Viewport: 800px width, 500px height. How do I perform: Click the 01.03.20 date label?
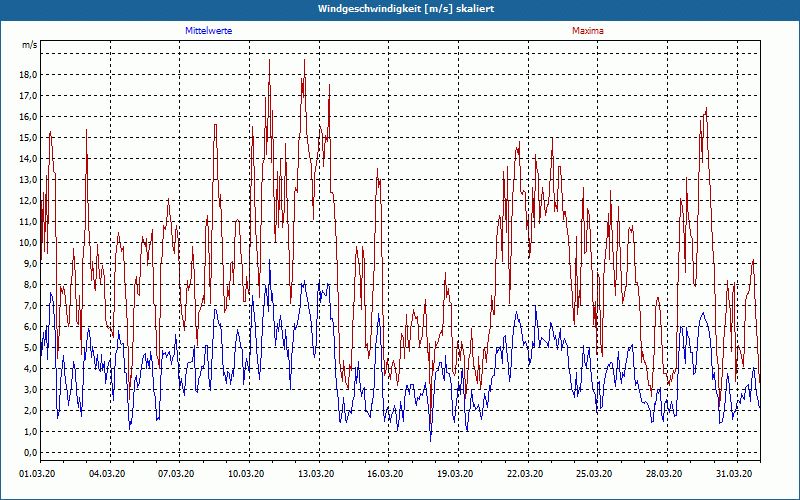37,474
